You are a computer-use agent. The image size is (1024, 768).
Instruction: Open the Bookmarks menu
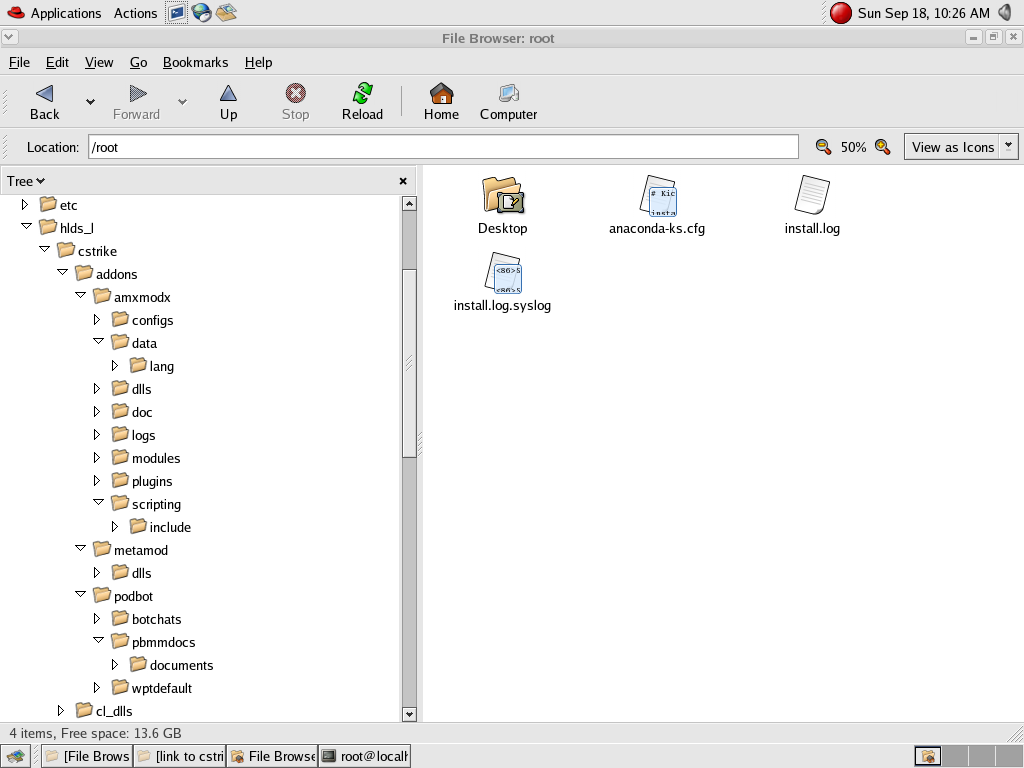[195, 62]
